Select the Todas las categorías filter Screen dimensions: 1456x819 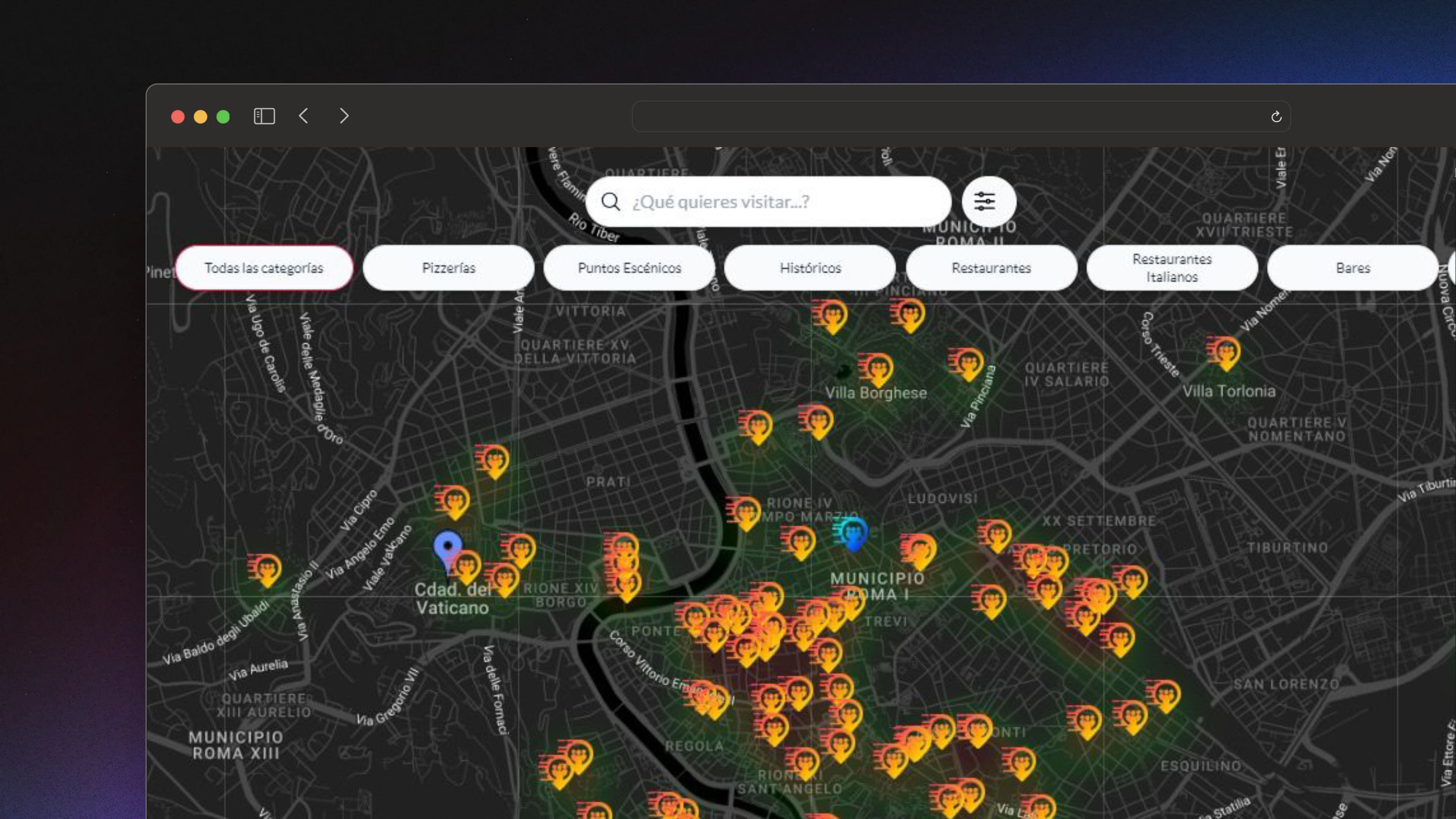pyautogui.click(x=264, y=268)
